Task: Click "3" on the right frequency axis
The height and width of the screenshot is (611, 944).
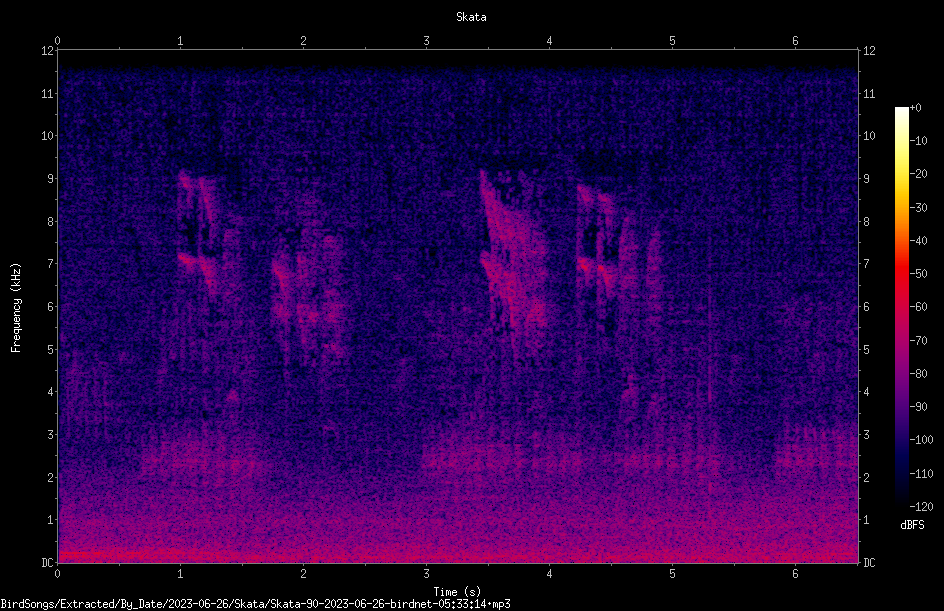Action: [866, 435]
